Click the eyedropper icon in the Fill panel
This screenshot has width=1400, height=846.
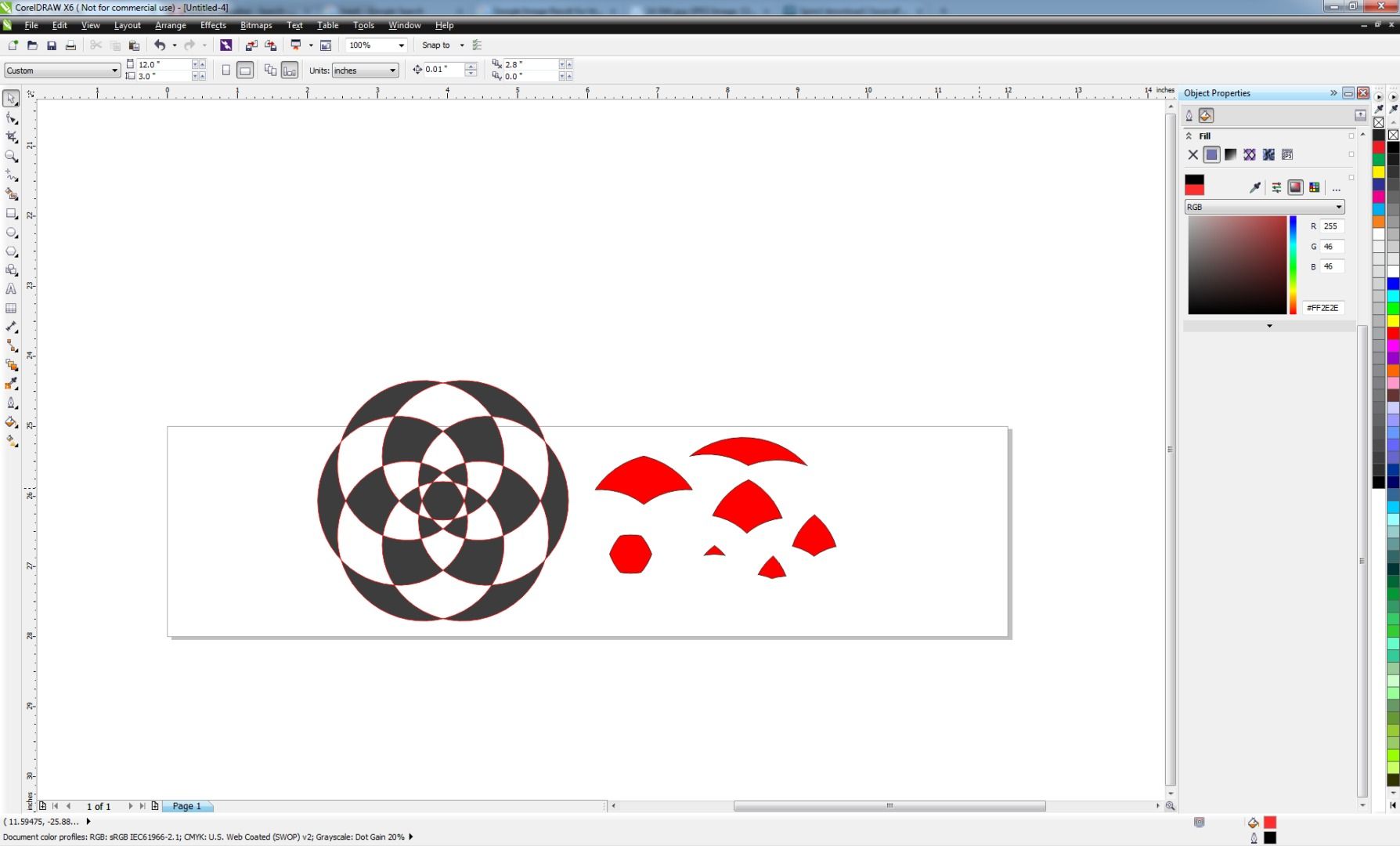click(1255, 187)
